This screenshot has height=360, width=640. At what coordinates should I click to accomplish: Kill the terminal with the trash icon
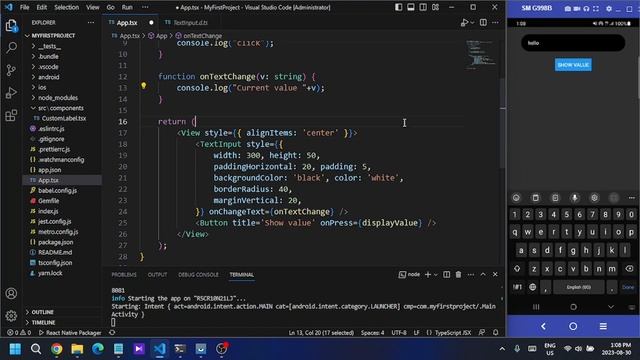[458, 275]
